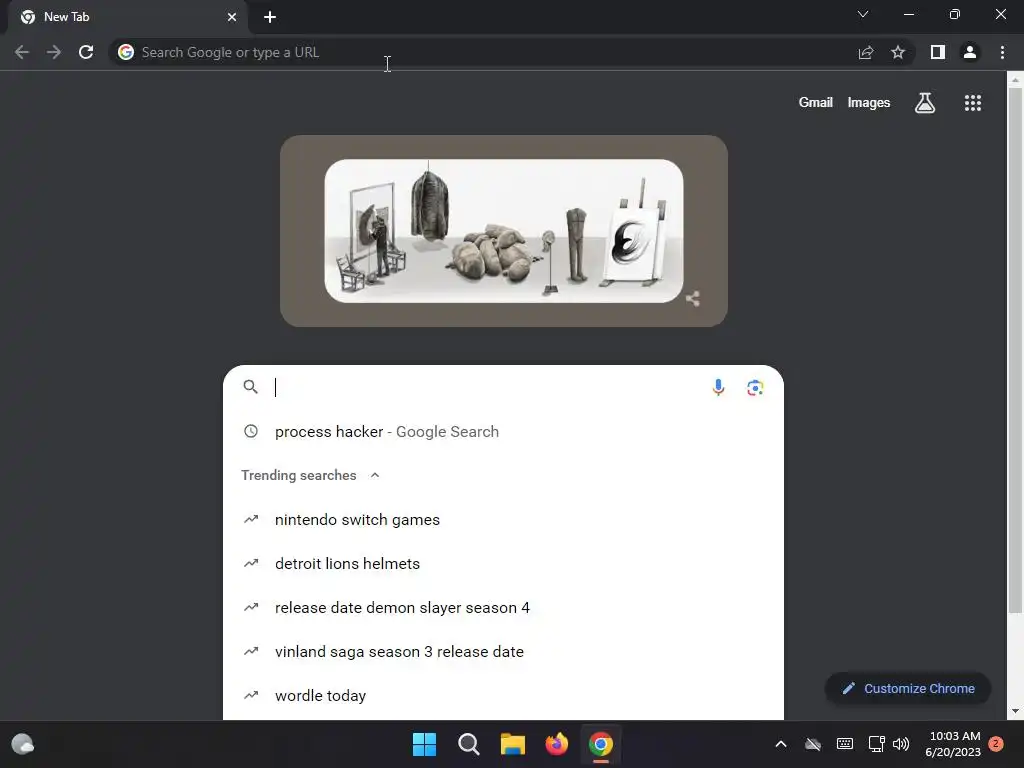Click the scrollbar down arrow
Viewport: 1024px width, 768px height.
pos(1015,711)
